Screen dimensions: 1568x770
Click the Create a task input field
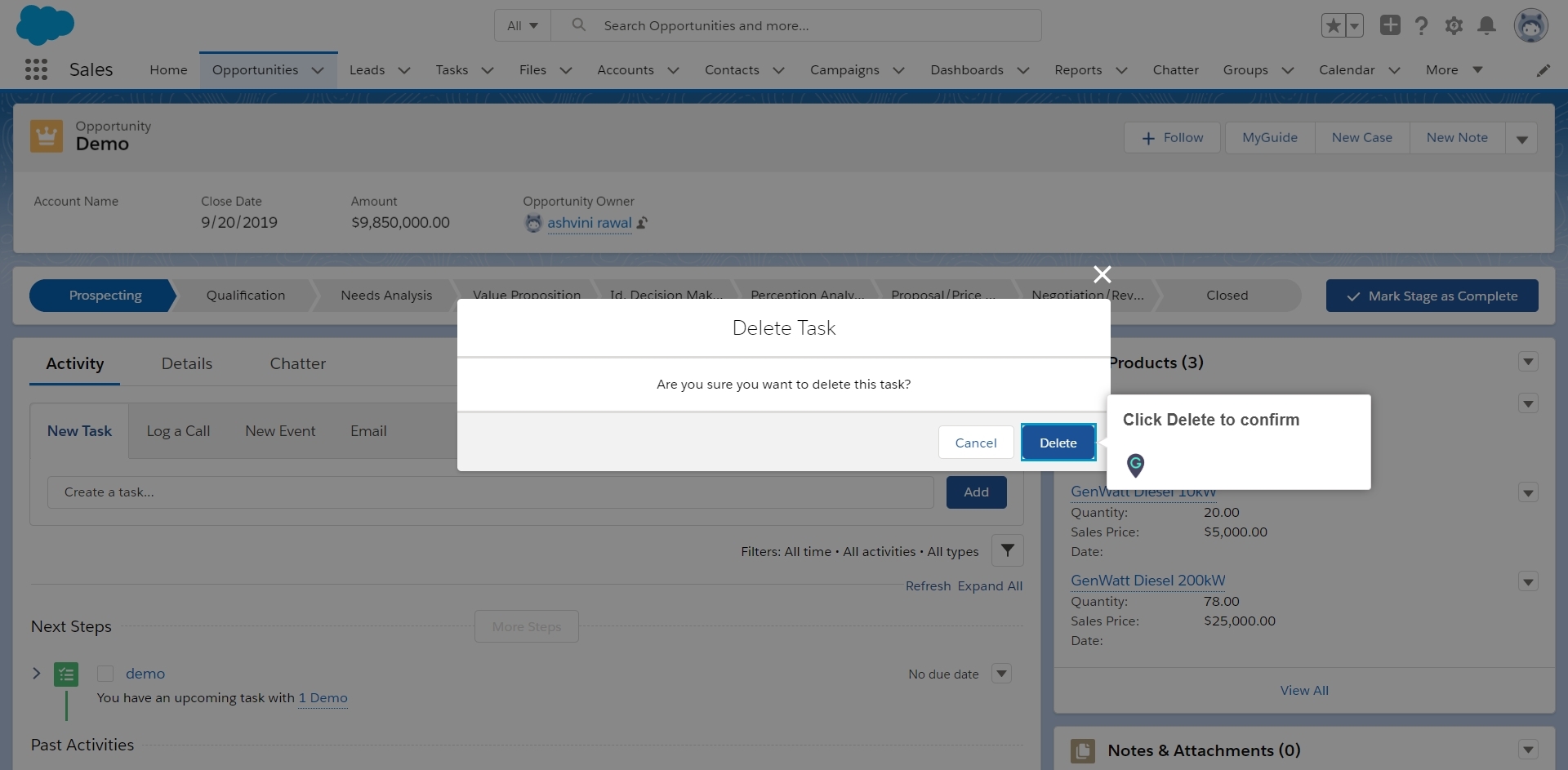490,492
